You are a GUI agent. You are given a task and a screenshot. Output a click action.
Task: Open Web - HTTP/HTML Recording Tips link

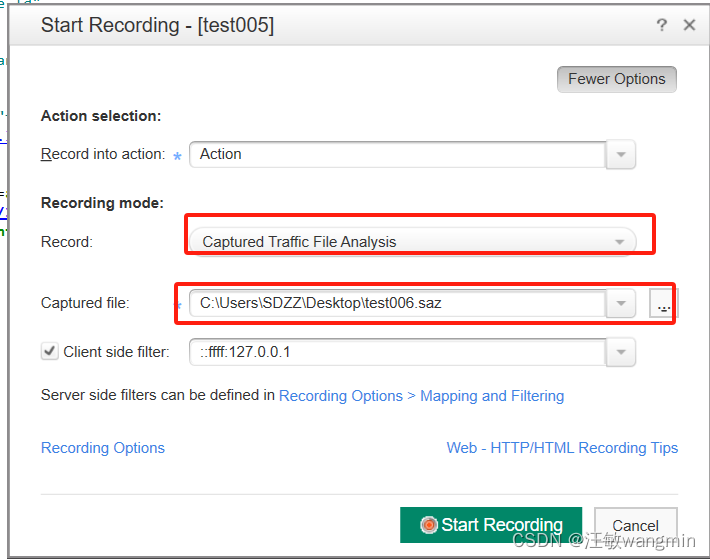pos(562,448)
